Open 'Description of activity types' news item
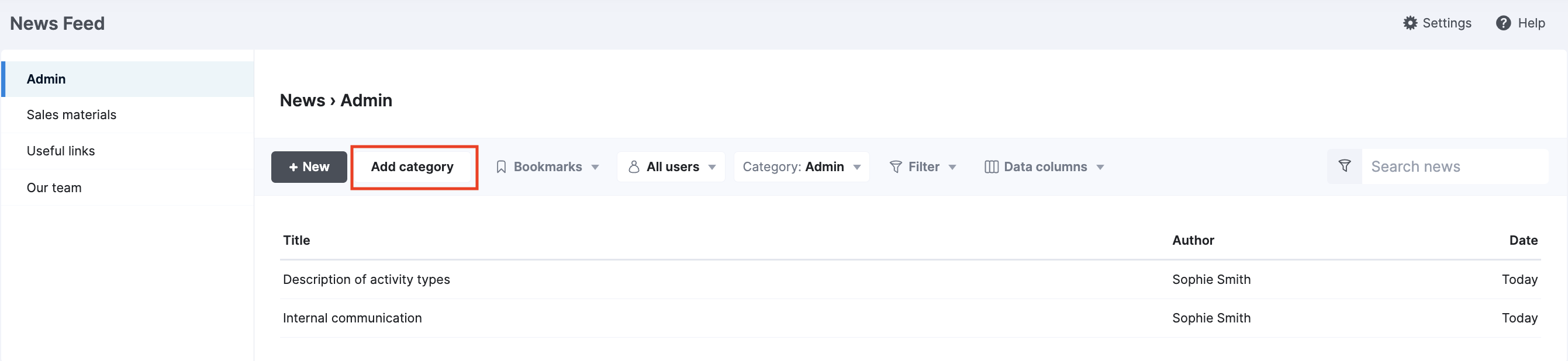 (x=366, y=280)
